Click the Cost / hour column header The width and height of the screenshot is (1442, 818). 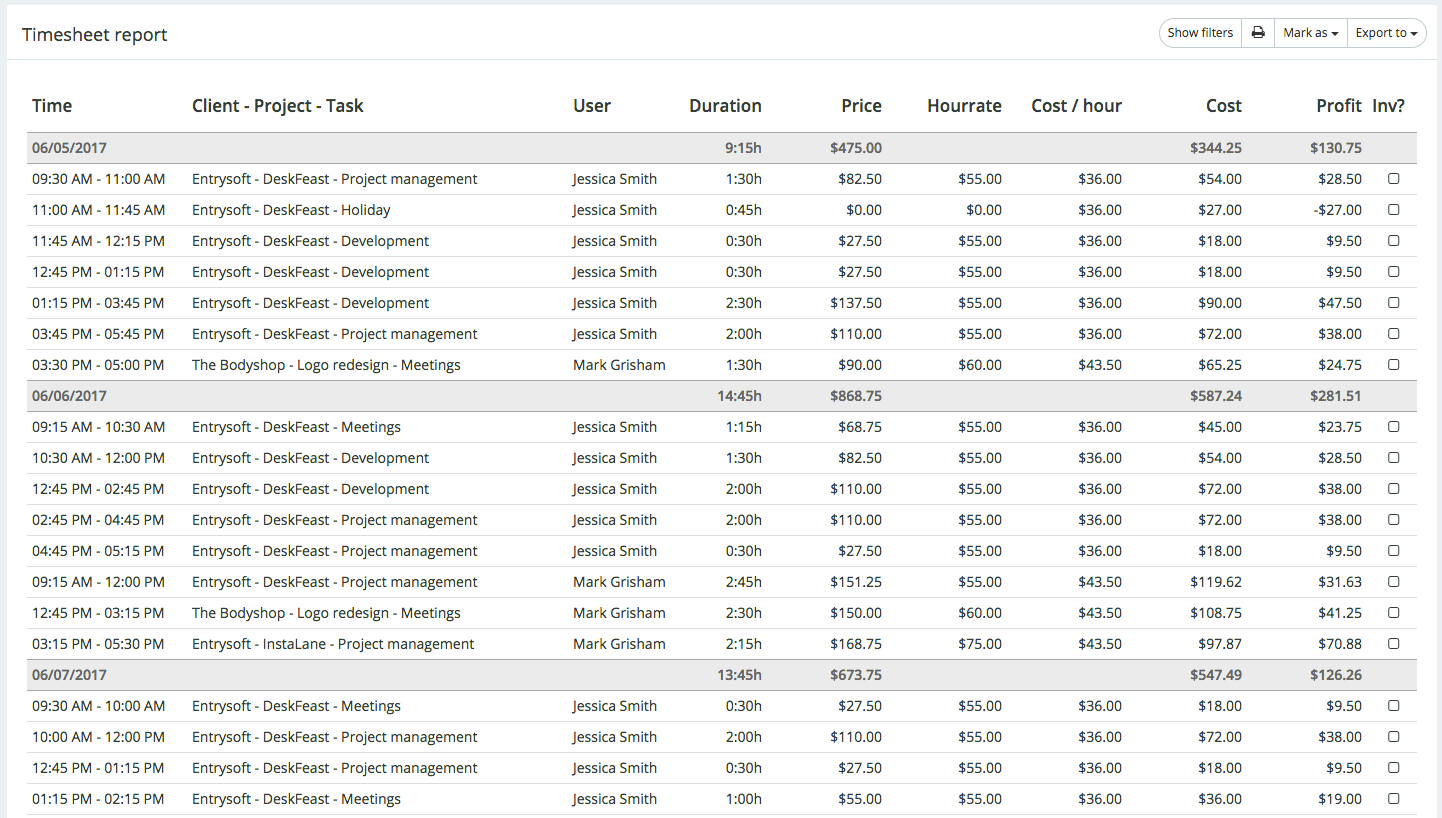tap(1076, 106)
